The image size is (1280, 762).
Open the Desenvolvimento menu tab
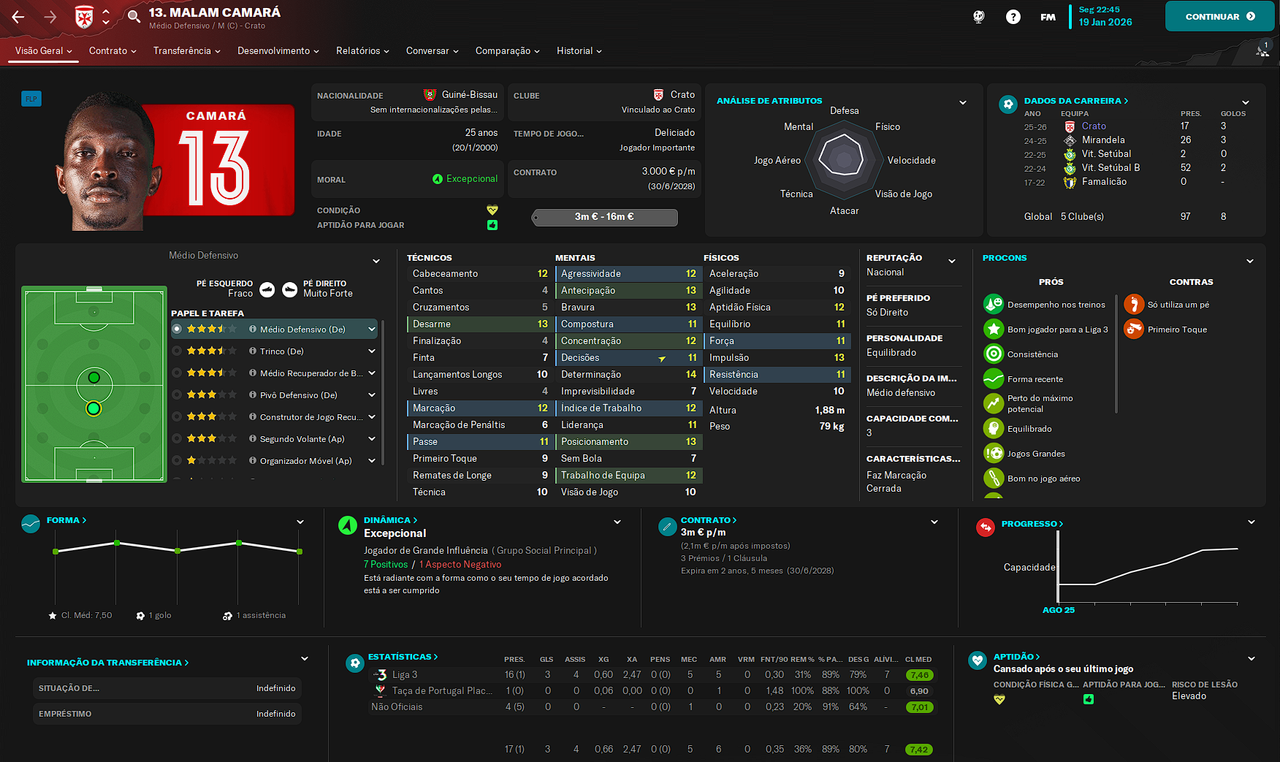coord(278,51)
